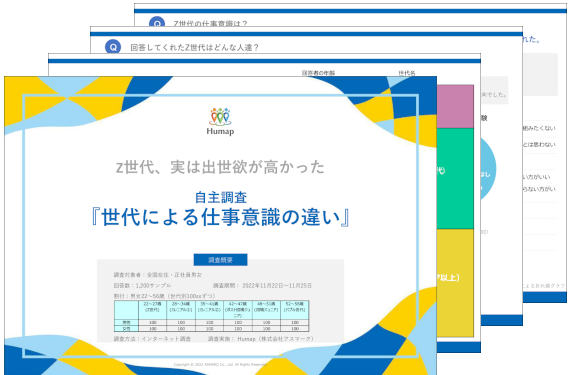Click the title 世代による仕事意識の違い

point(220,217)
